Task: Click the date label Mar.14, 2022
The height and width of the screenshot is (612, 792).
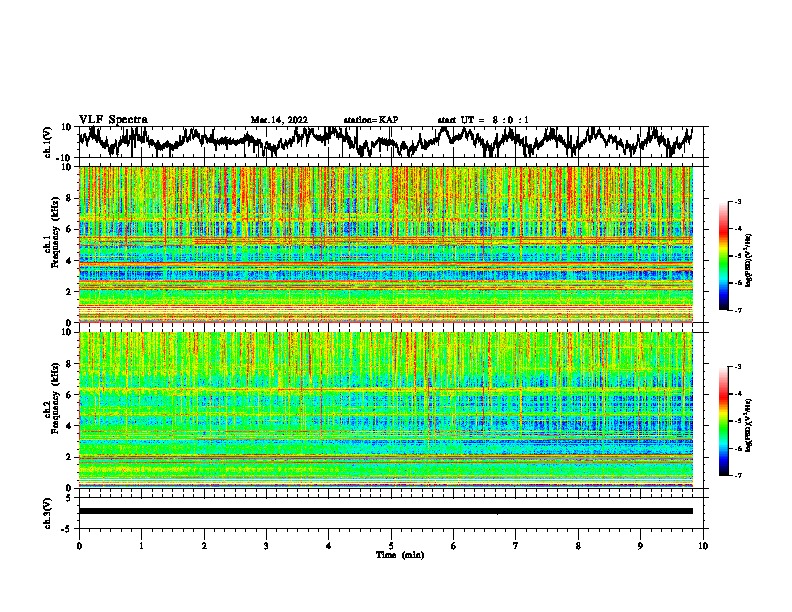Action: [x=279, y=120]
